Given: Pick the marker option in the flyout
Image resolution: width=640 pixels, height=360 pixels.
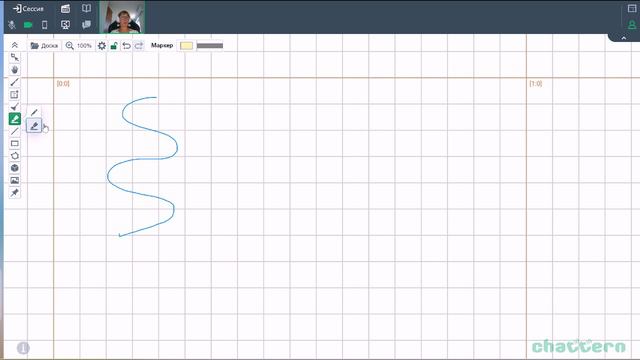Looking at the screenshot, I should point(34,126).
